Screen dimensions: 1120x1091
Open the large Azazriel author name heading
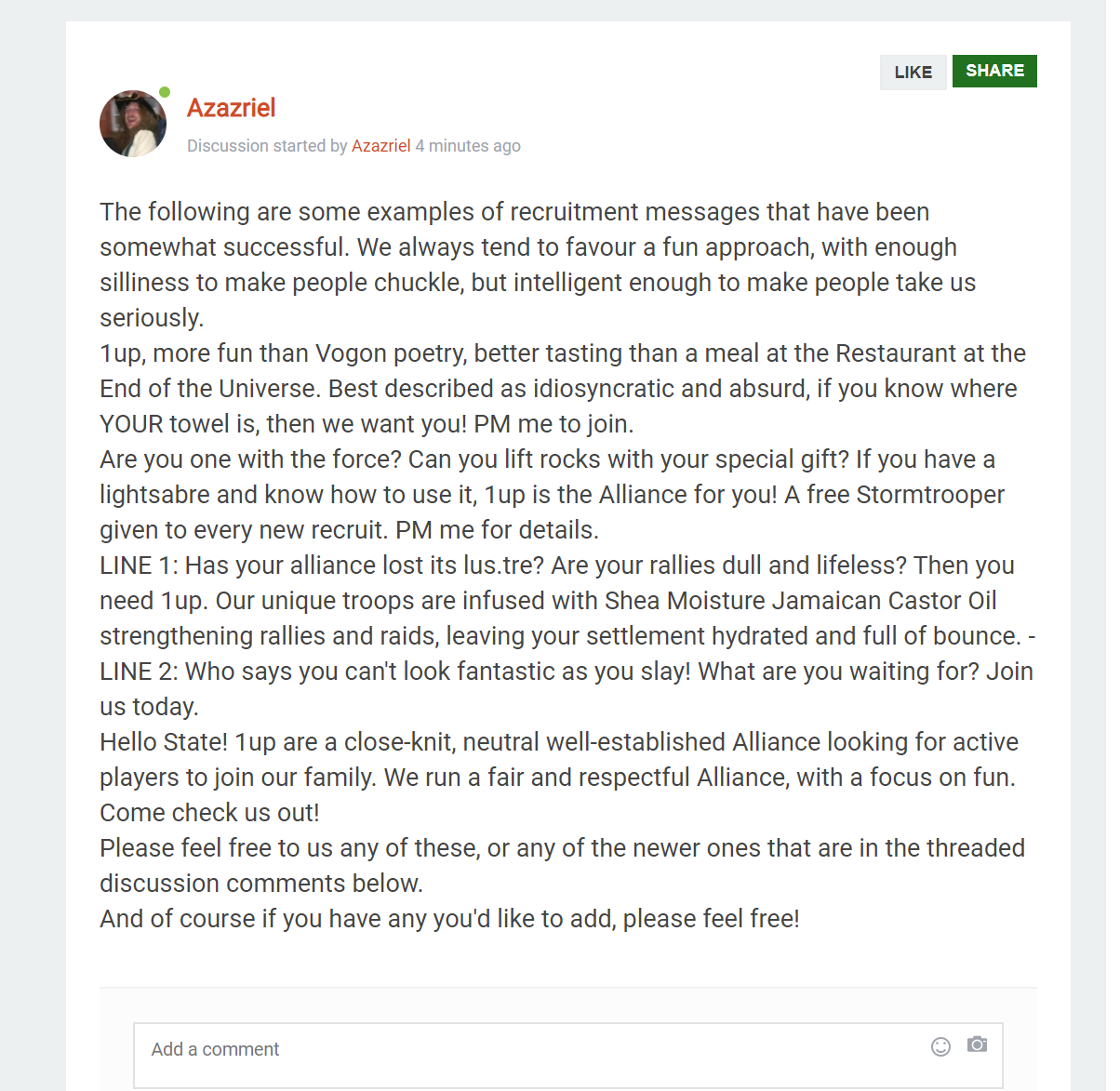232,108
